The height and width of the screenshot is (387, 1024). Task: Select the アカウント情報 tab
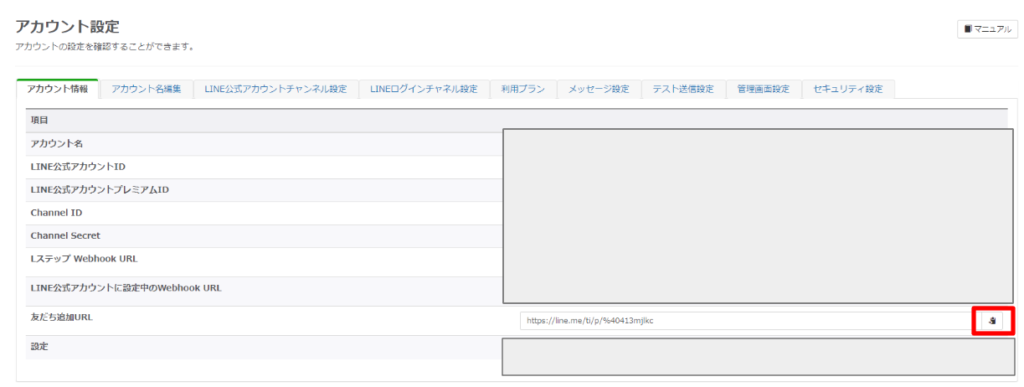(57, 89)
